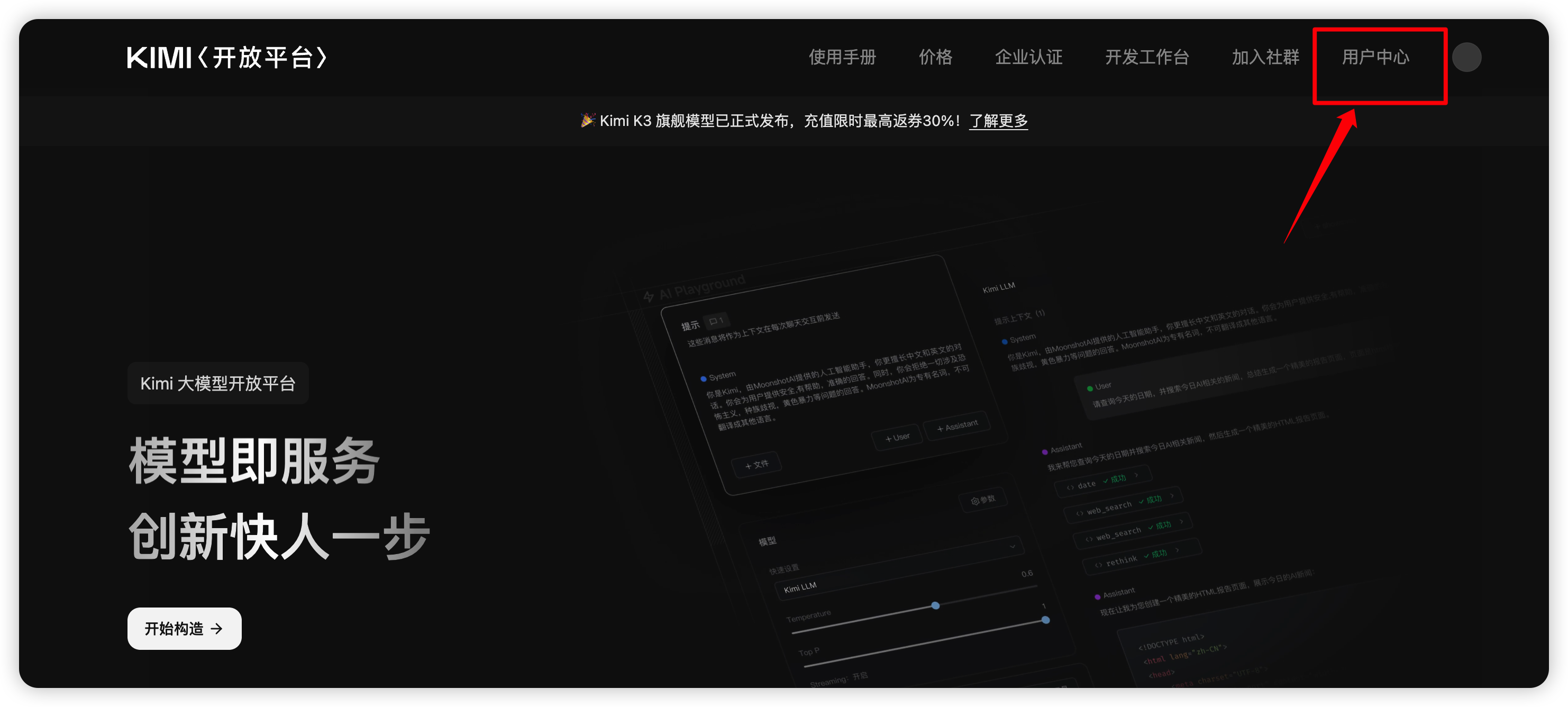The width and height of the screenshot is (1568, 707).
Task: Open the user avatar circle
Action: pyautogui.click(x=1466, y=57)
